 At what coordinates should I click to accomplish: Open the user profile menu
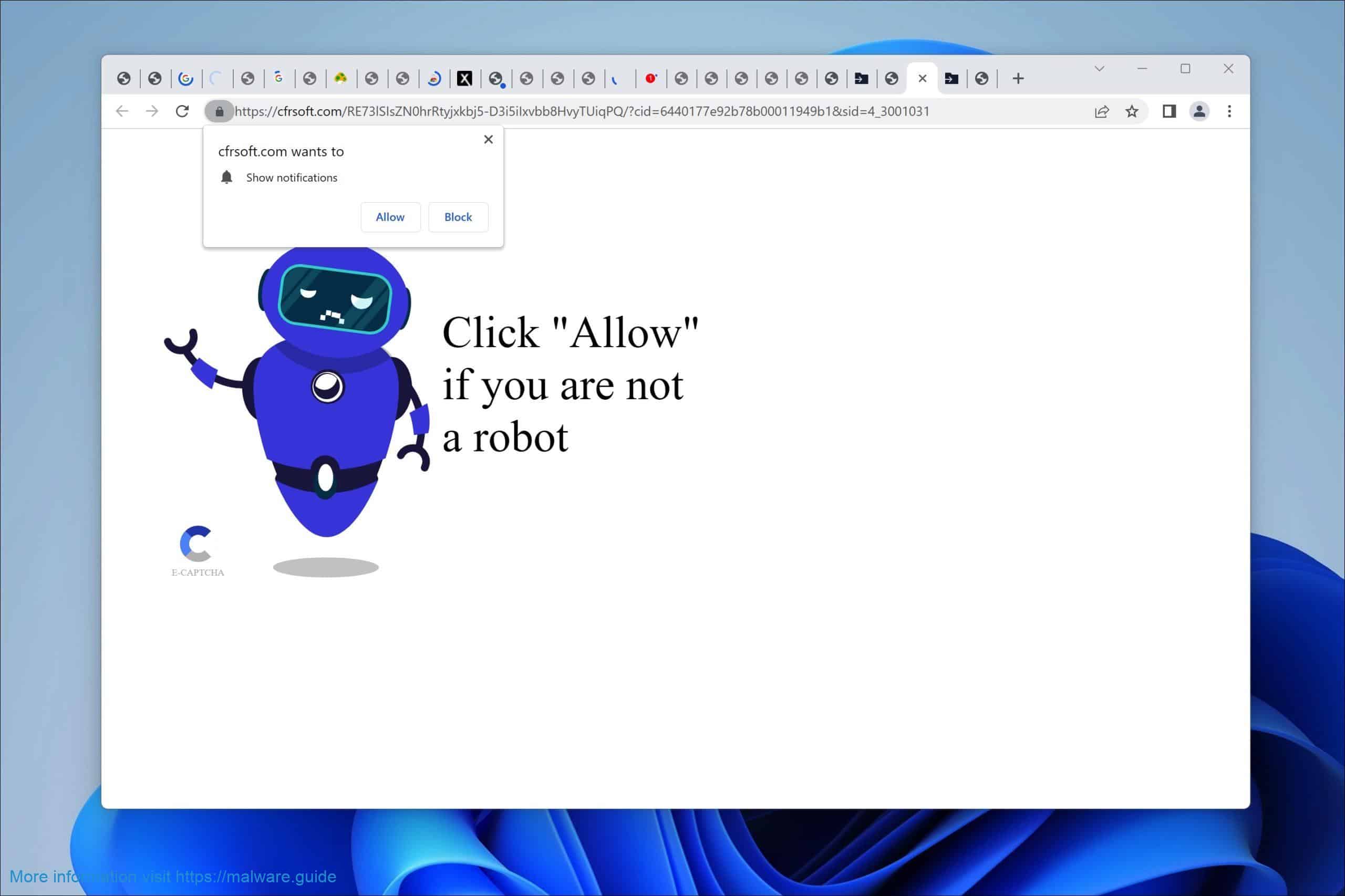tap(1199, 111)
